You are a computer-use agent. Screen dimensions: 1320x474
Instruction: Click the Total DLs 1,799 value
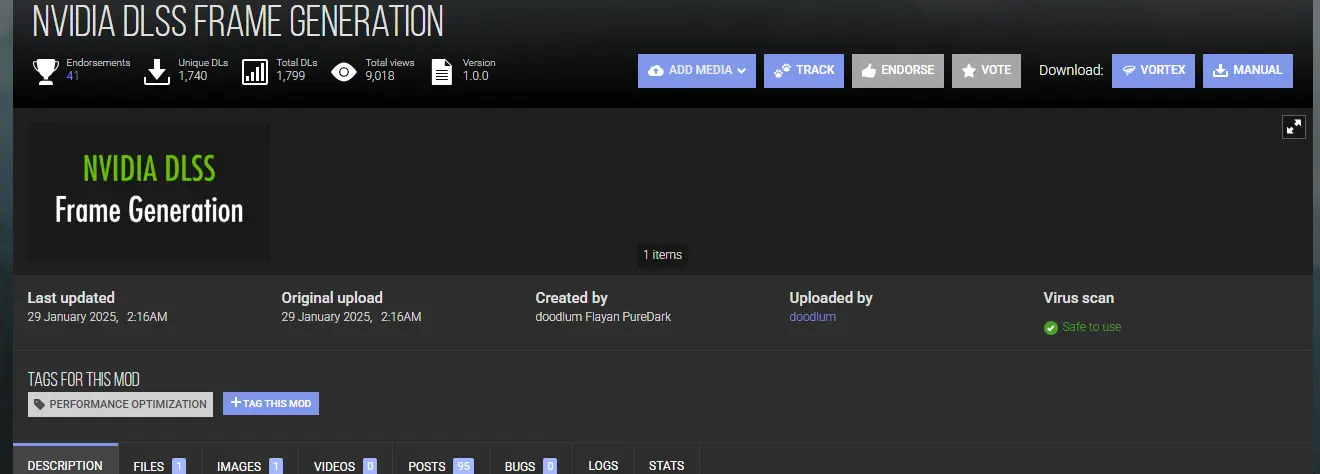(x=290, y=76)
